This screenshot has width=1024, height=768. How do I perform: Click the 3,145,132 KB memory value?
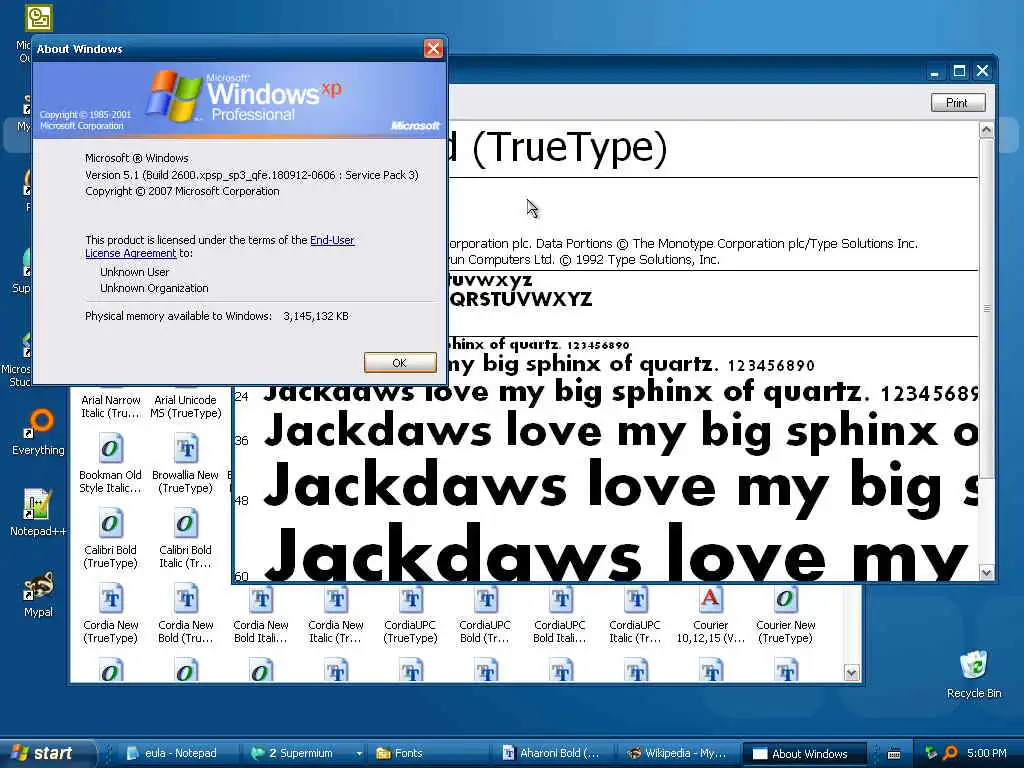[316, 316]
